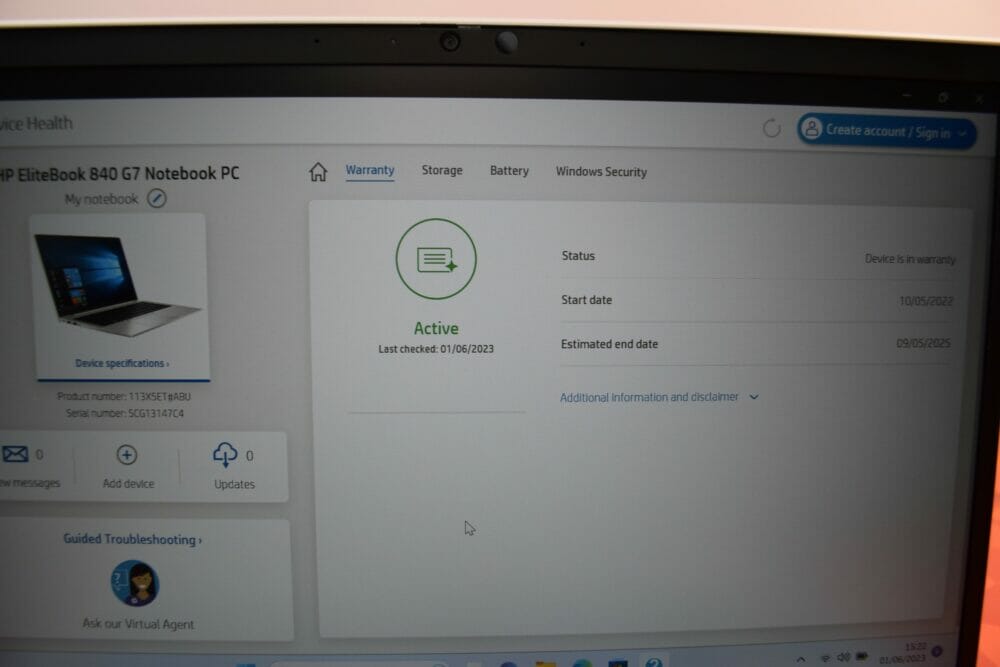This screenshot has height=667, width=1000.
Task: Click the refresh circular arrow icon
Action: (x=772, y=128)
